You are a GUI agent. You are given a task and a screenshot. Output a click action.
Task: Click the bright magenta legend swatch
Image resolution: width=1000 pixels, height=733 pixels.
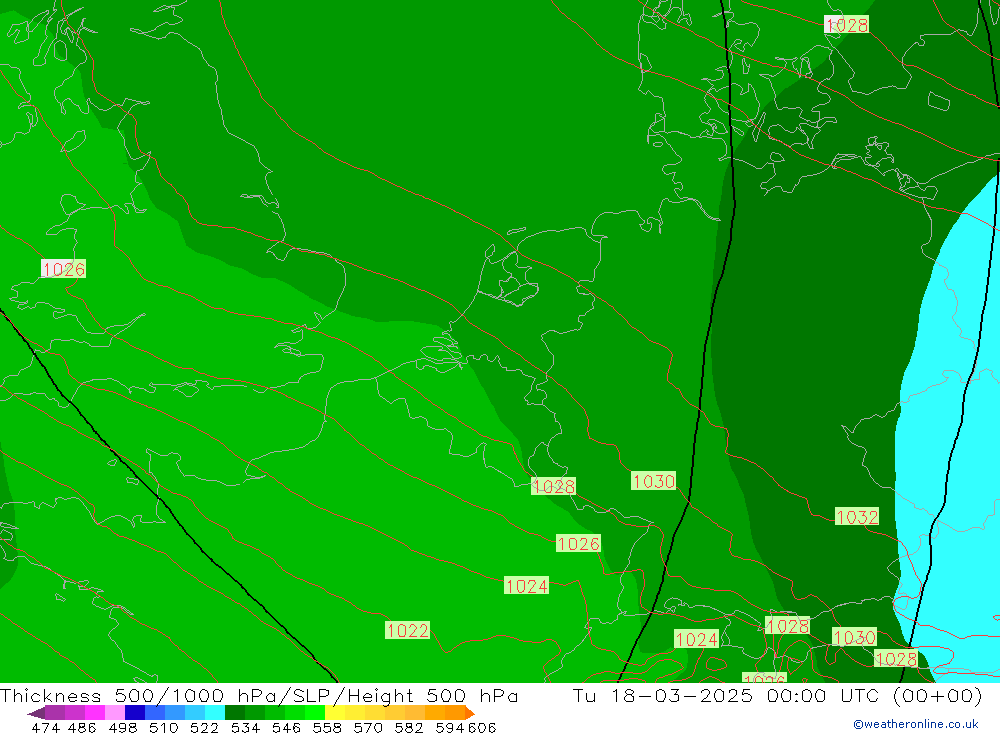(x=94, y=713)
